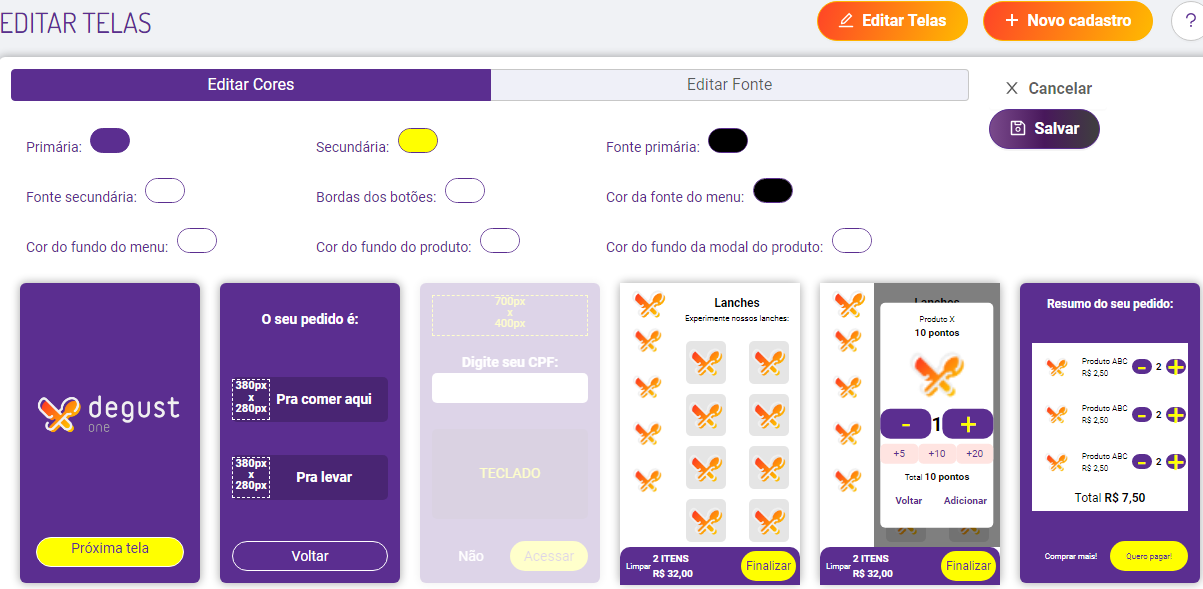The height and width of the screenshot is (589, 1203).
Task: Click the product image in the modal
Action: (936, 373)
